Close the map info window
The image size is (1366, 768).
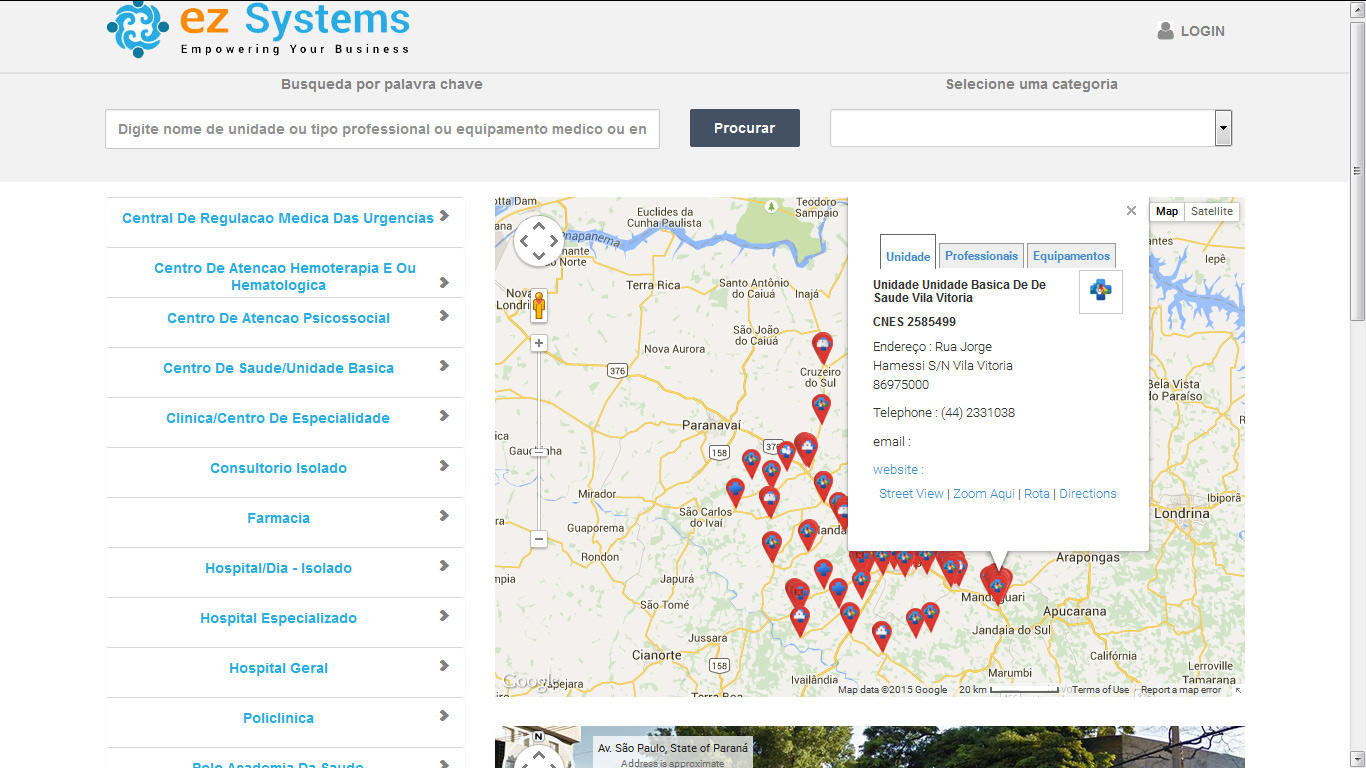[1131, 211]
